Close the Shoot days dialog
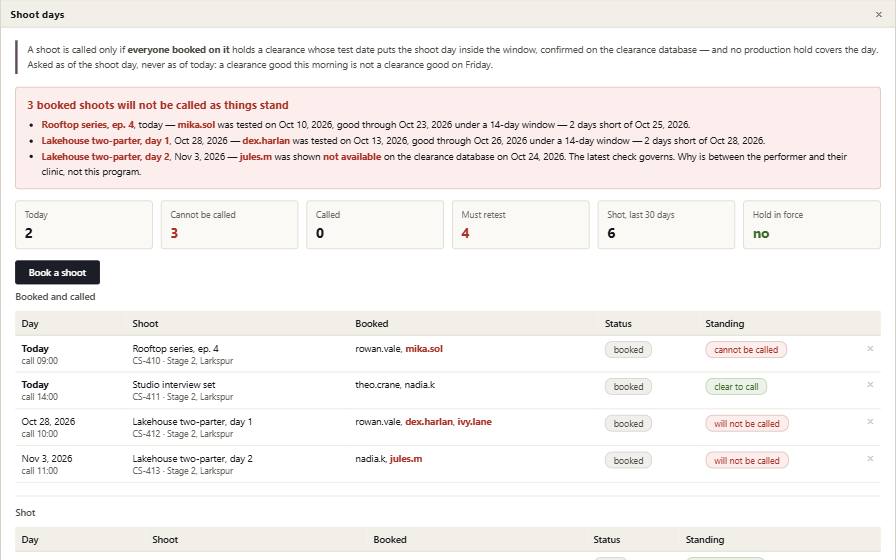 click(878, 15)
